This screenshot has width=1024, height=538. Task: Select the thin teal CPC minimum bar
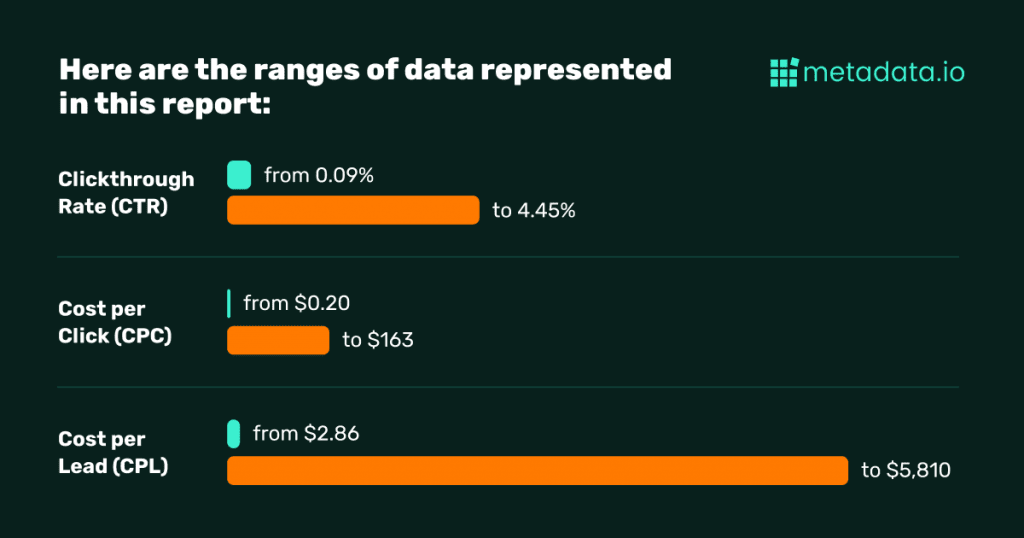coord(229,303)
